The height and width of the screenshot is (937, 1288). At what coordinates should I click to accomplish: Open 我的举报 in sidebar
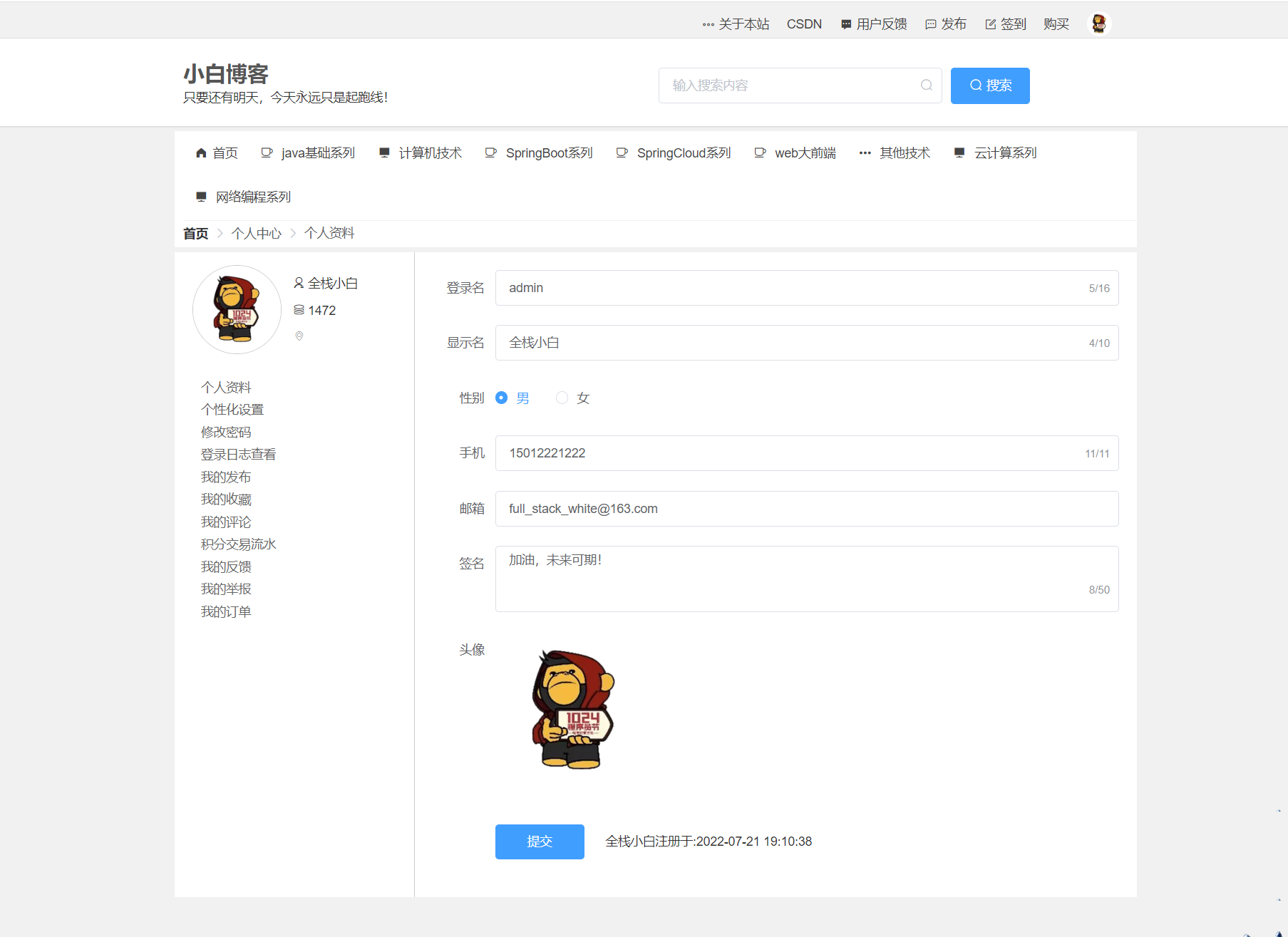(x=226, y=589)
